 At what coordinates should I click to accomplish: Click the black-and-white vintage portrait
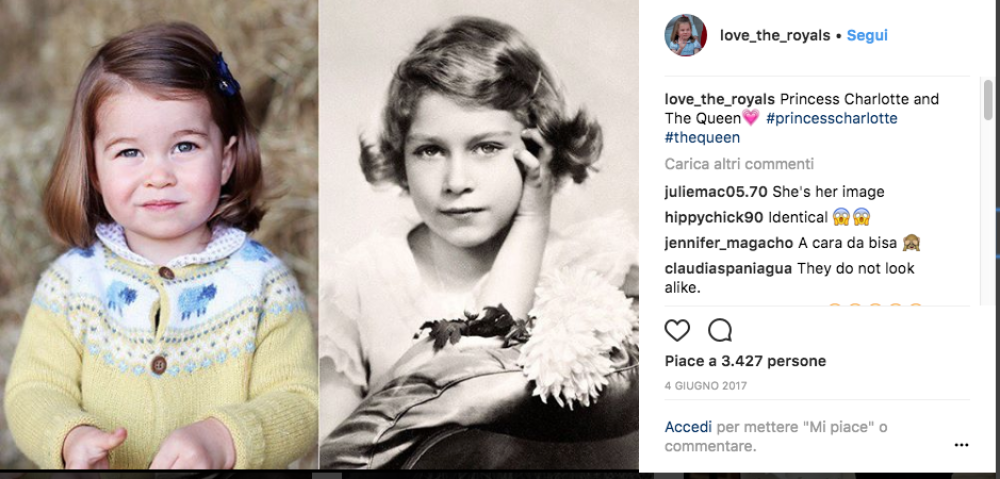(478, 240)
